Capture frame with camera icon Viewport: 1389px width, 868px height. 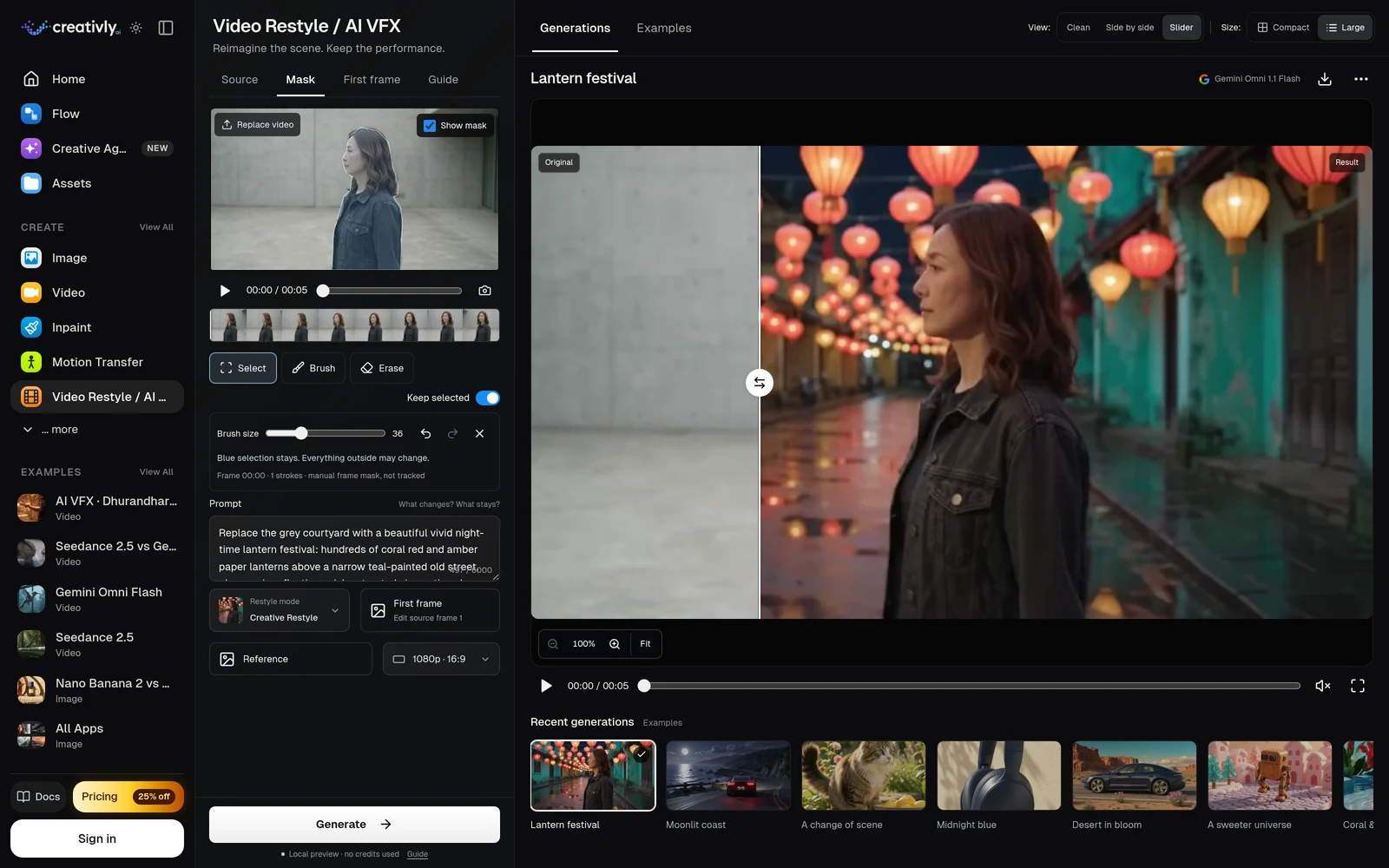(484, 291)
